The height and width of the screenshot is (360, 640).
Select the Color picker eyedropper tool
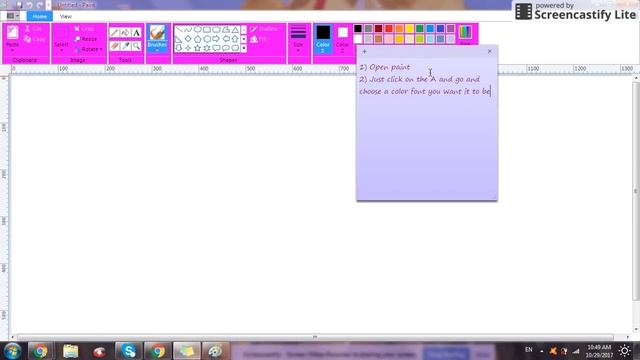click(125, 46)
